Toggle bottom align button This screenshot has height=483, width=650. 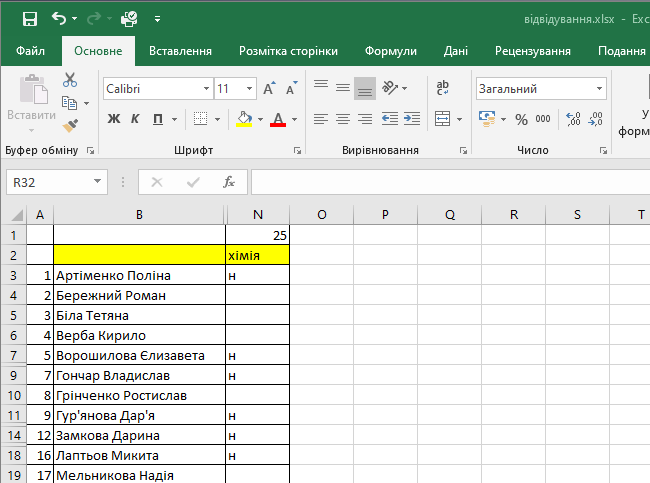[x=365, y=88]
